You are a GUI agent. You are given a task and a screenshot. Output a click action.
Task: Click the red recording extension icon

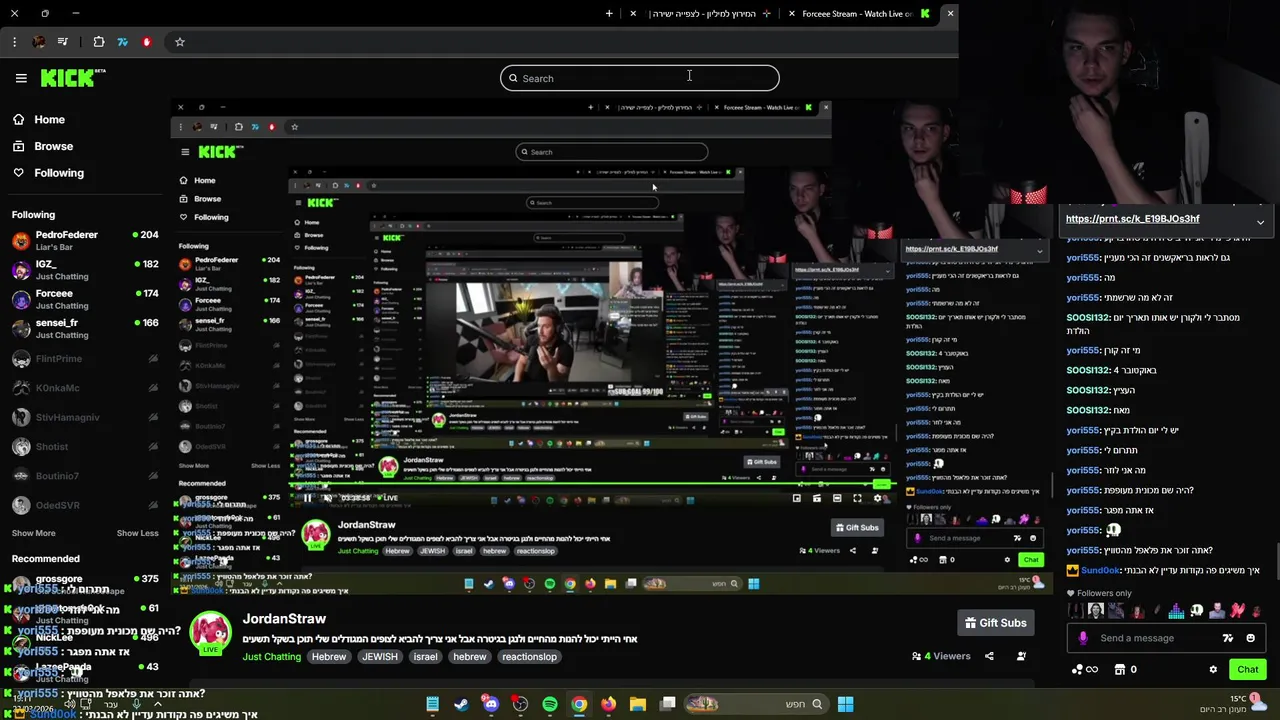(x=146, y=42)
